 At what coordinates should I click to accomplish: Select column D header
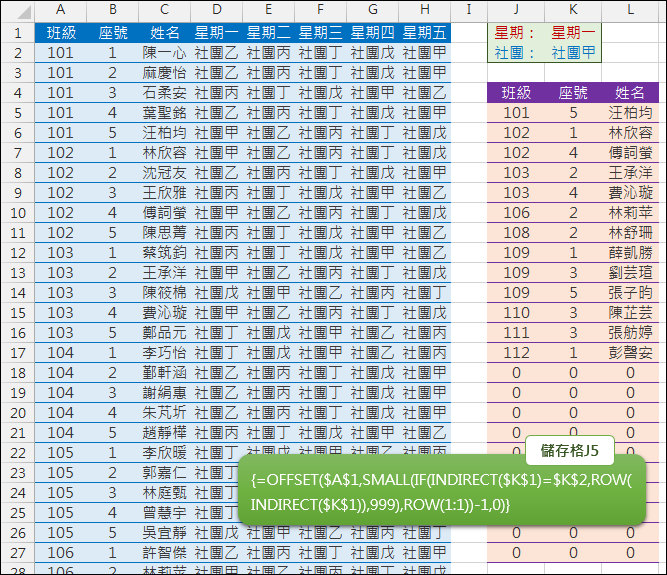[217, 10]
